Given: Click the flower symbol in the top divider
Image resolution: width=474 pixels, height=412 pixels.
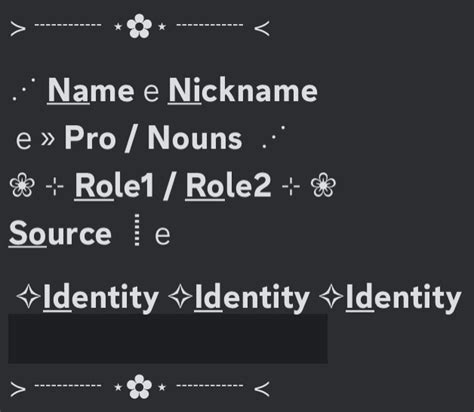Looking at the screenshot, I should 139,26.
